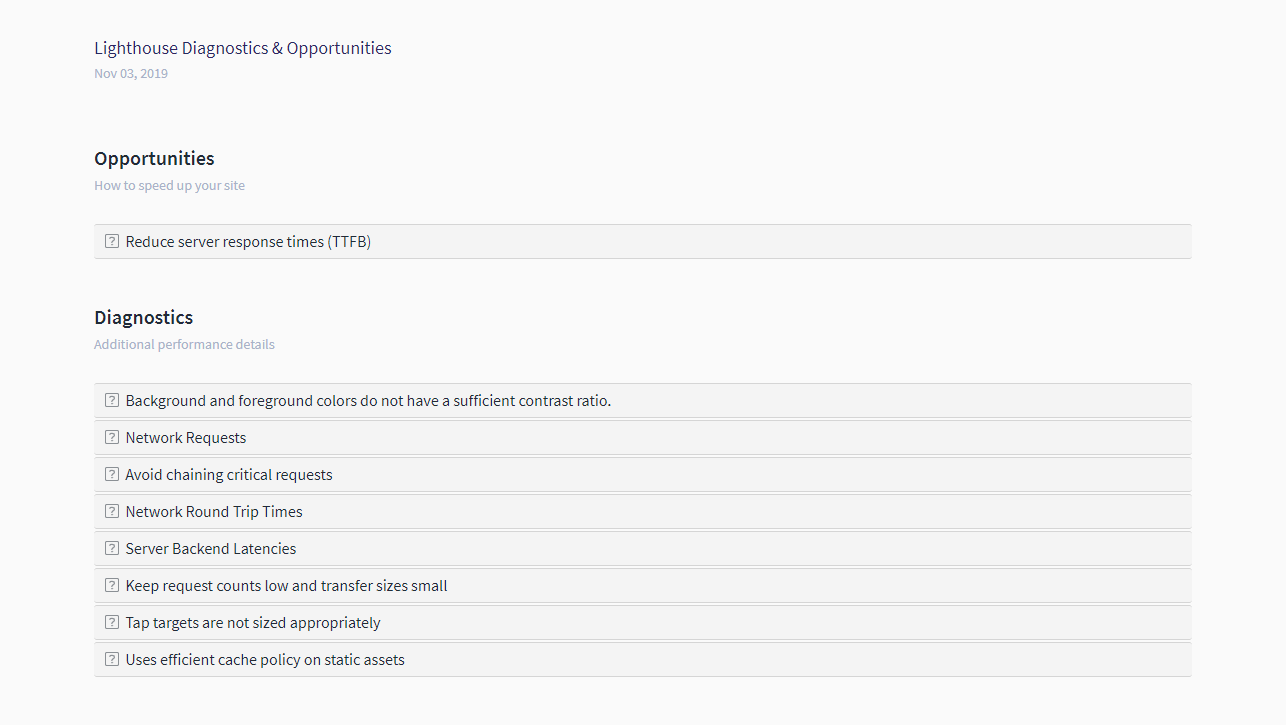Click the Nov 03, 2019 date text

click(131, 73)
